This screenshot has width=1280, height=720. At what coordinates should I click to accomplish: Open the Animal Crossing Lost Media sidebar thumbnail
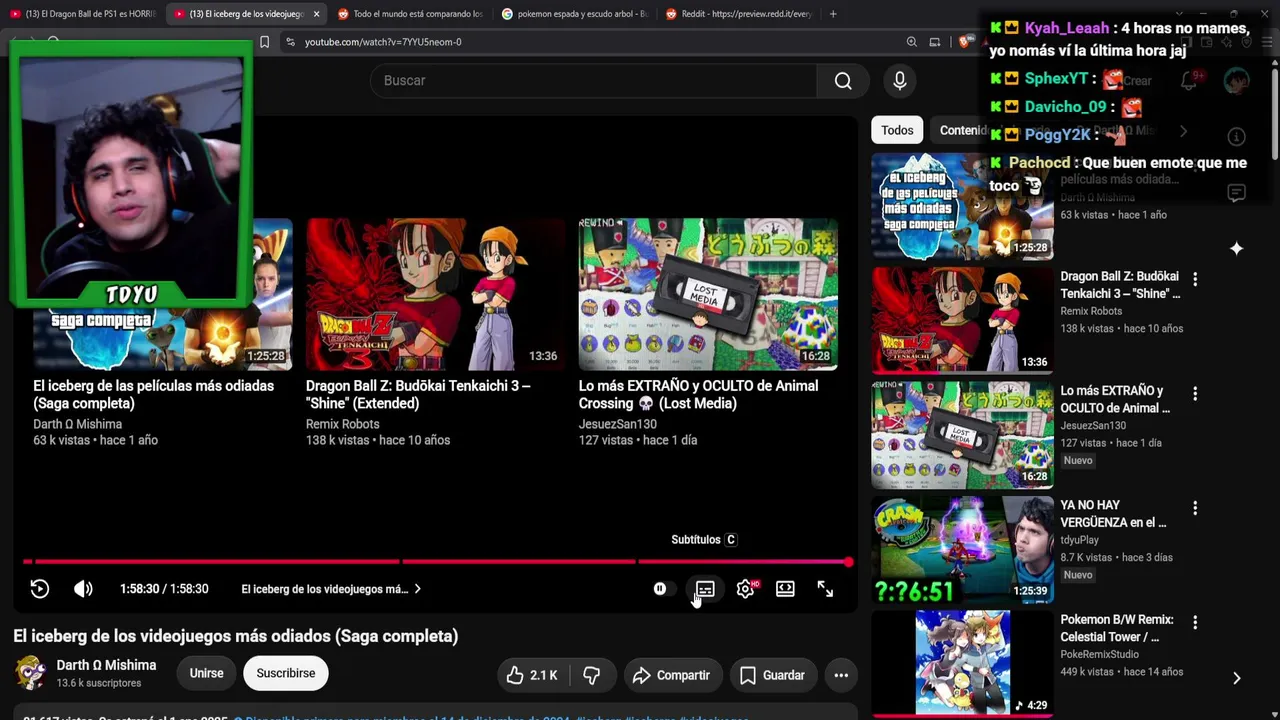pyautogui.click(x=962, y=435)
